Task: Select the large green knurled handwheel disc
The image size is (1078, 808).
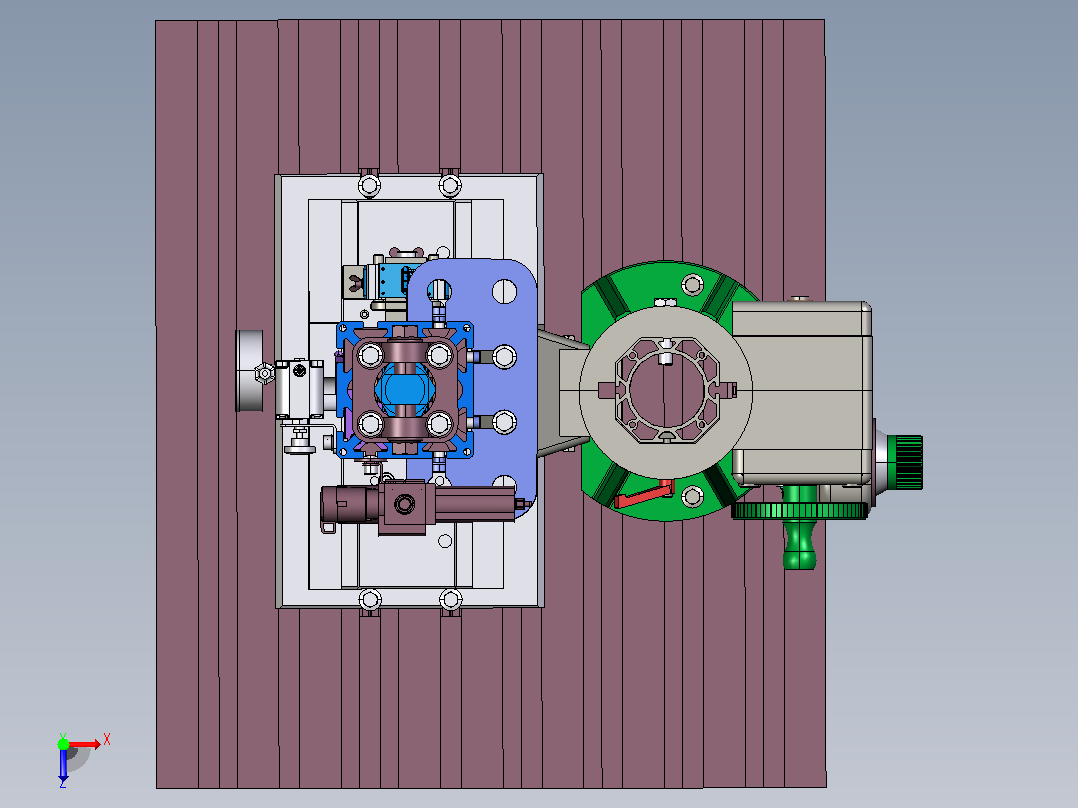Action: (800, 511)
